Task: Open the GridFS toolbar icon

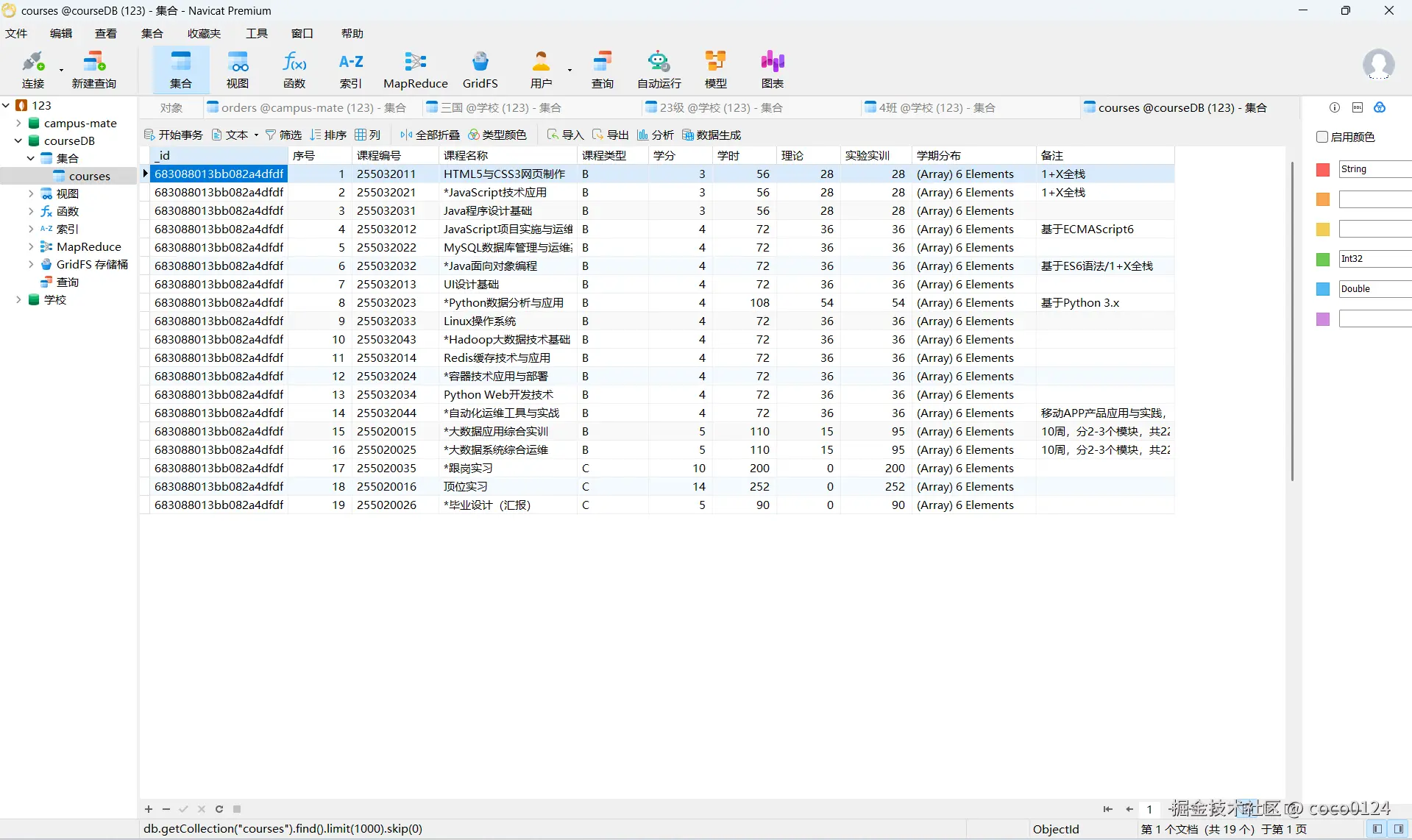Action: [x=480, y=70]
